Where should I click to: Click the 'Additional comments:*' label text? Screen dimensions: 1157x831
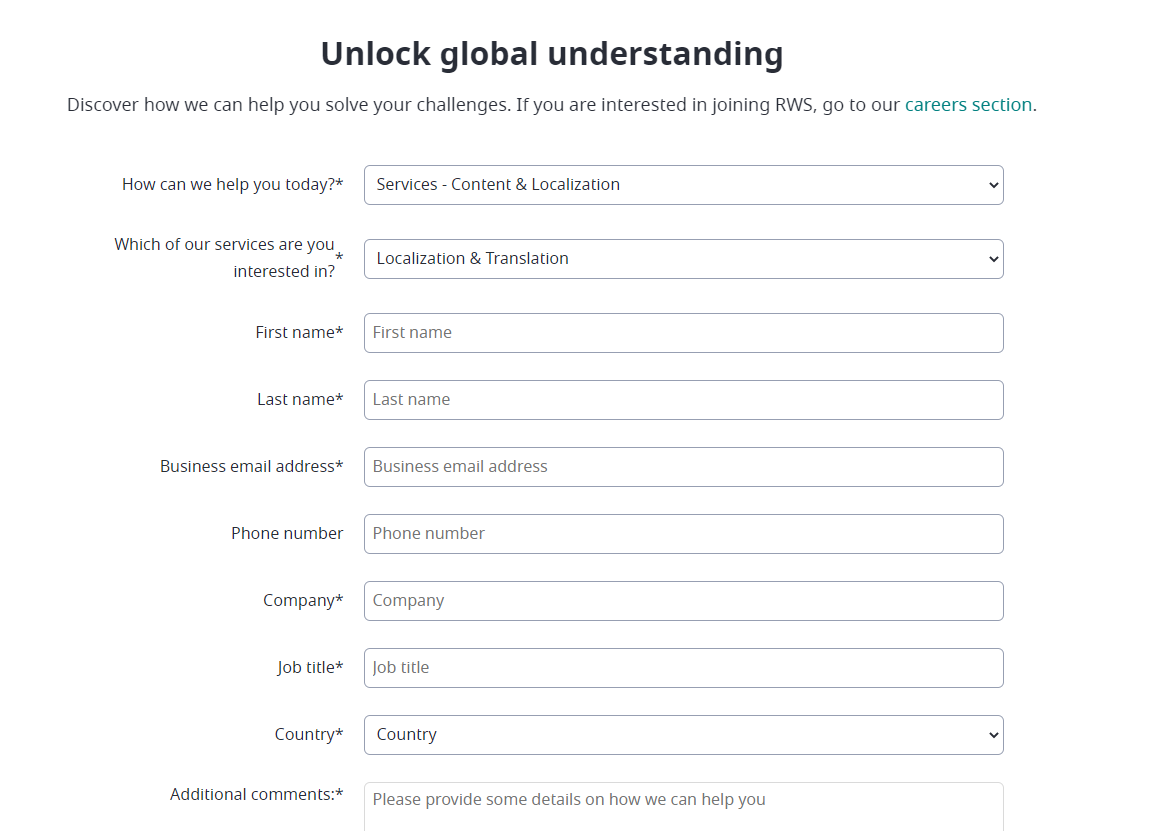(x=257, y=793)
